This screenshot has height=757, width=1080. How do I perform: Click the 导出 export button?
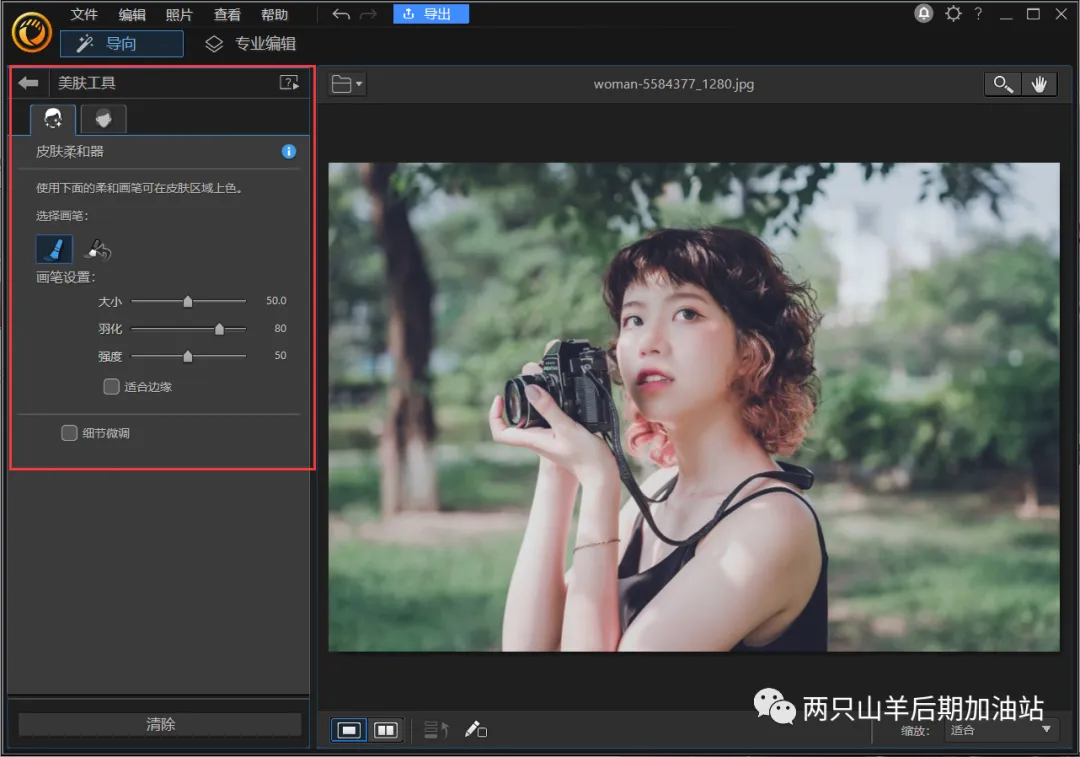coord(431,14)
